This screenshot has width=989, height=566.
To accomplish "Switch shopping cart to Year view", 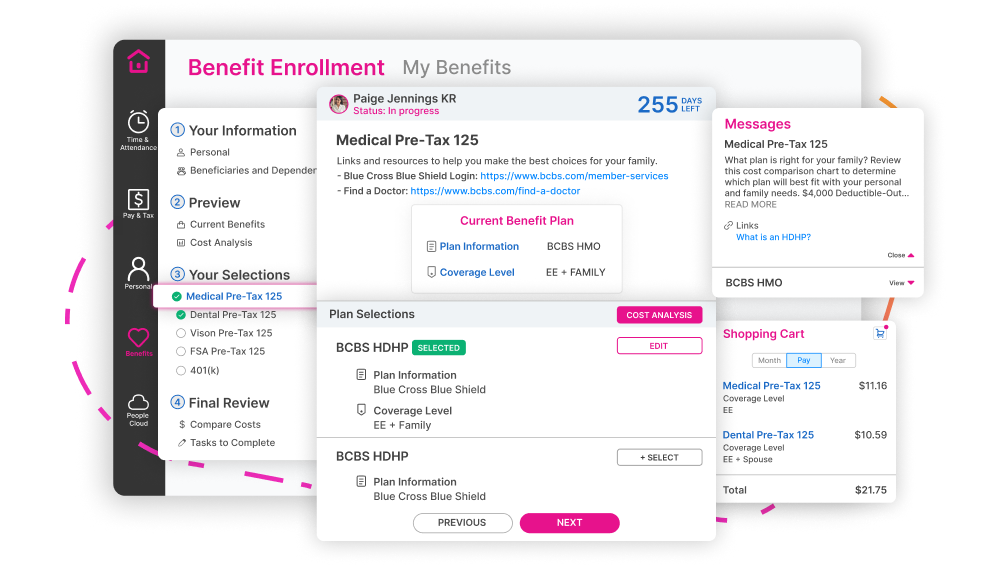I will click(838, 360).
